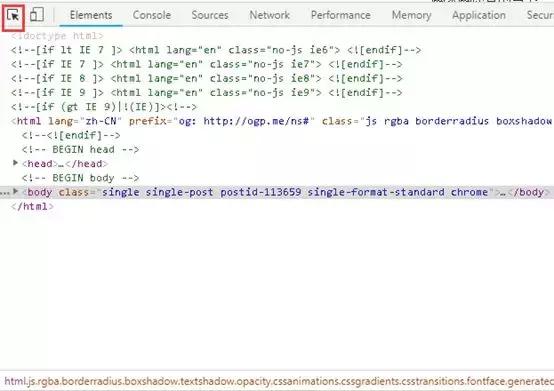The width and height of the screenshot is (554, 391).
Task: Select the html lang="zh-CN" node
Action: click(281, 121)
